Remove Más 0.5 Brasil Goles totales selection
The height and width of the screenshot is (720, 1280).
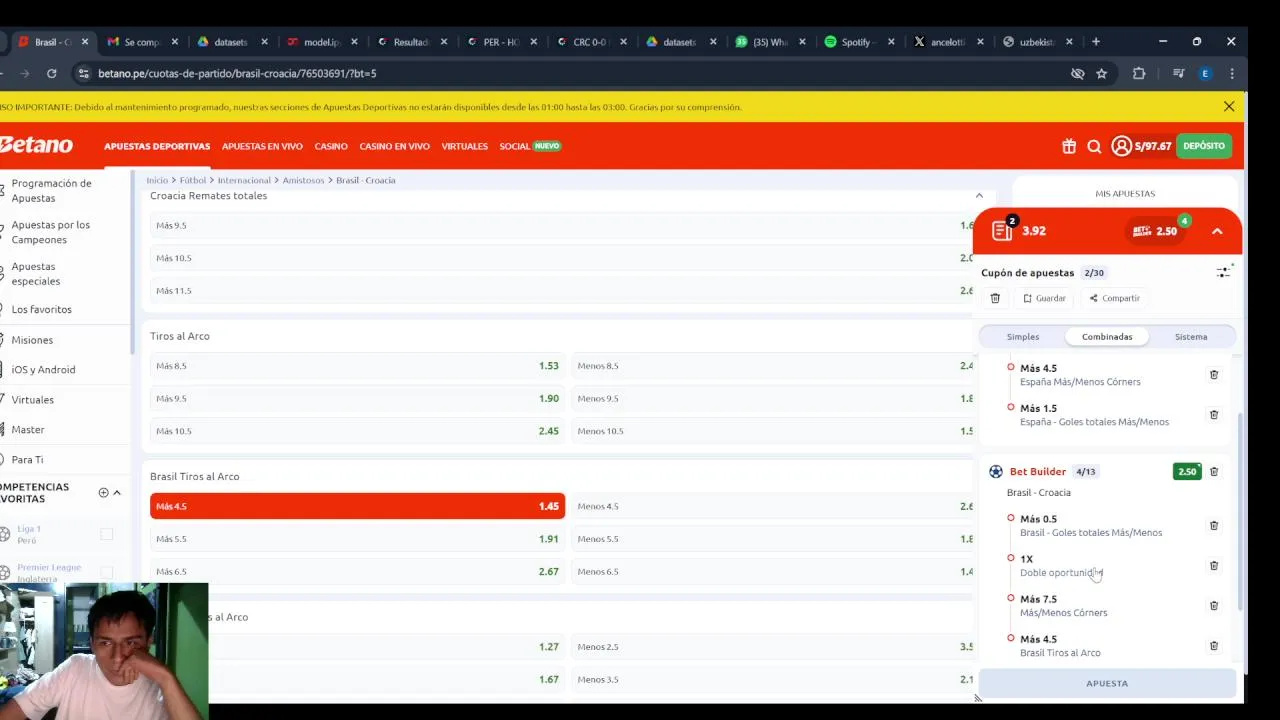1214,525
